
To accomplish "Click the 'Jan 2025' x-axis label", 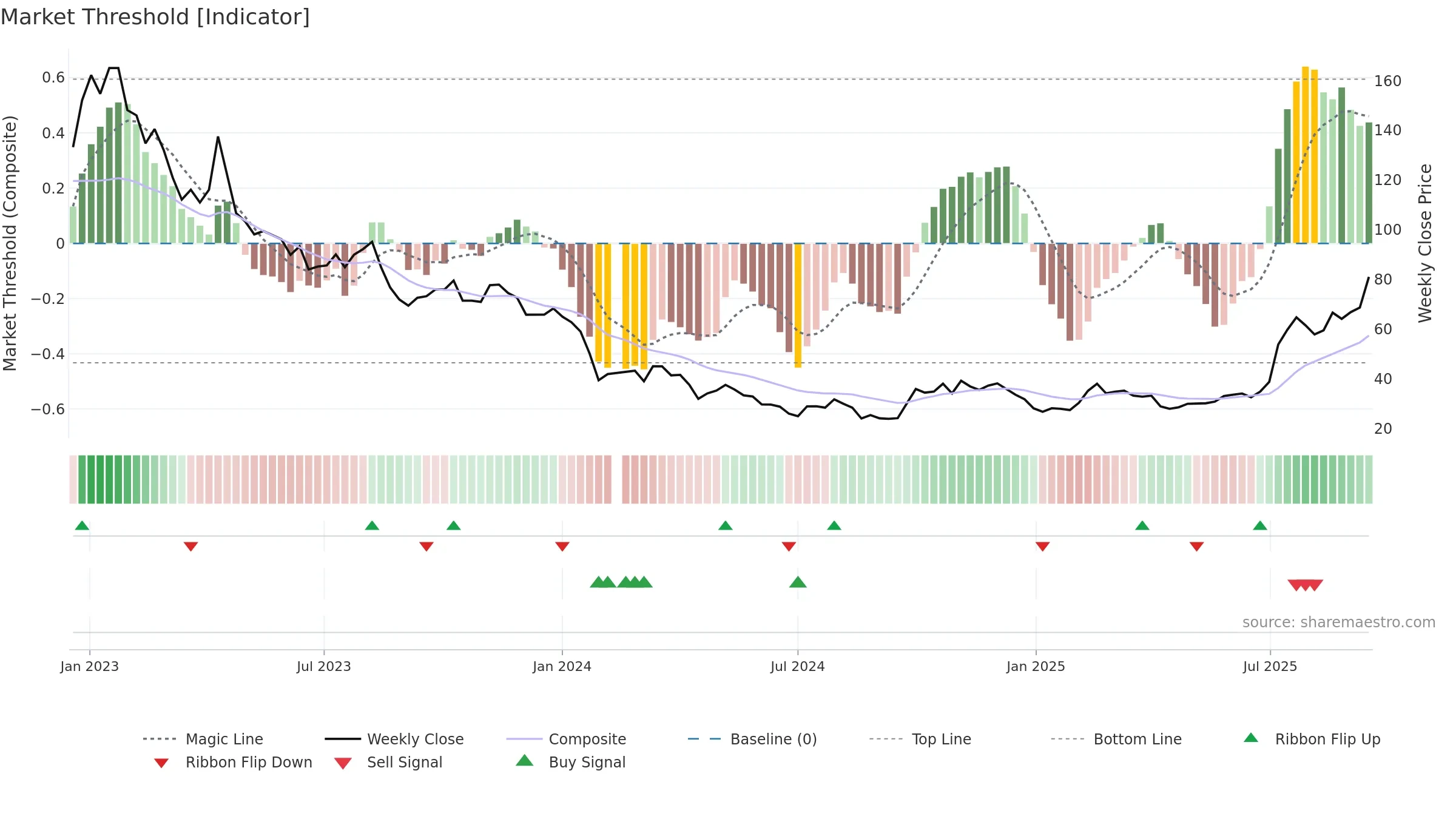I will 1036,666.
